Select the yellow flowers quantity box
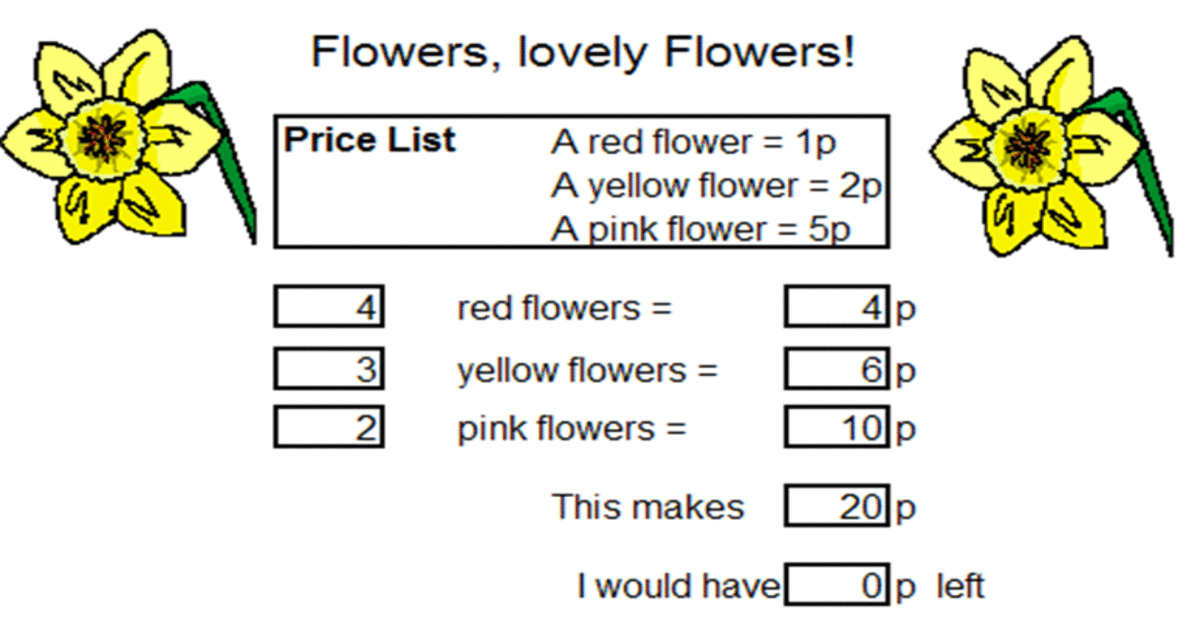The height and width of the screenshot is (631, 1200). 329,369
